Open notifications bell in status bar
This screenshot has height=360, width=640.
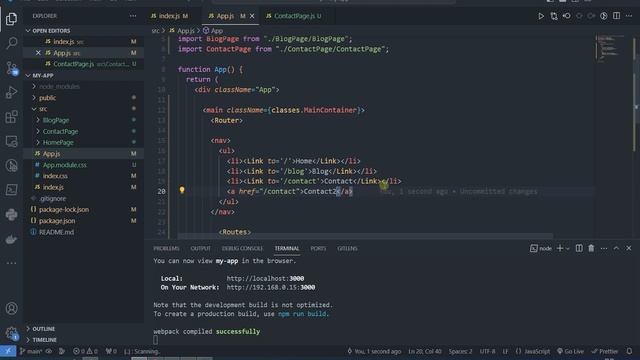click(x=629, y=351)
